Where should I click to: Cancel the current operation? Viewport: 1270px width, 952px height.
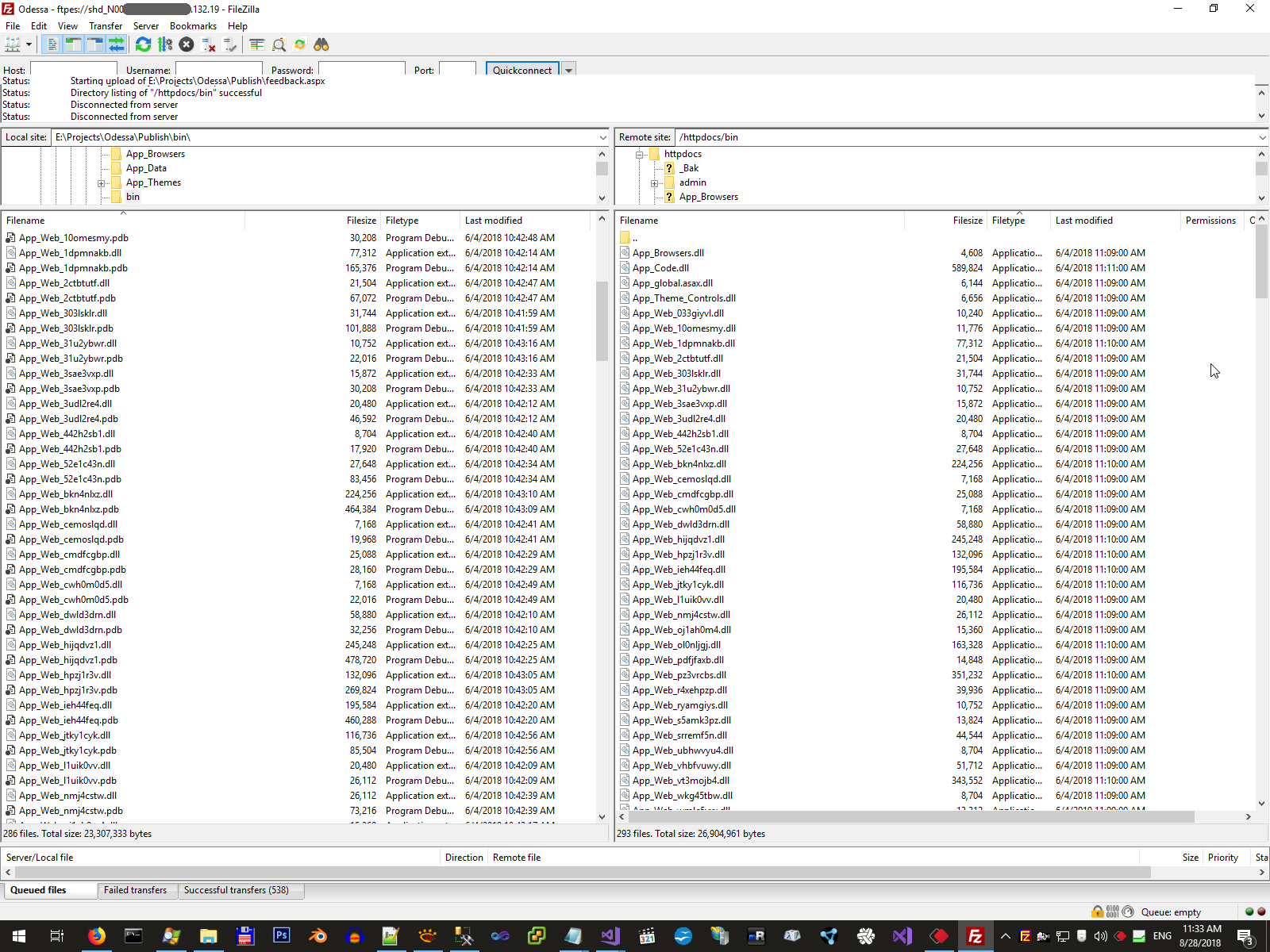[187, 44]
